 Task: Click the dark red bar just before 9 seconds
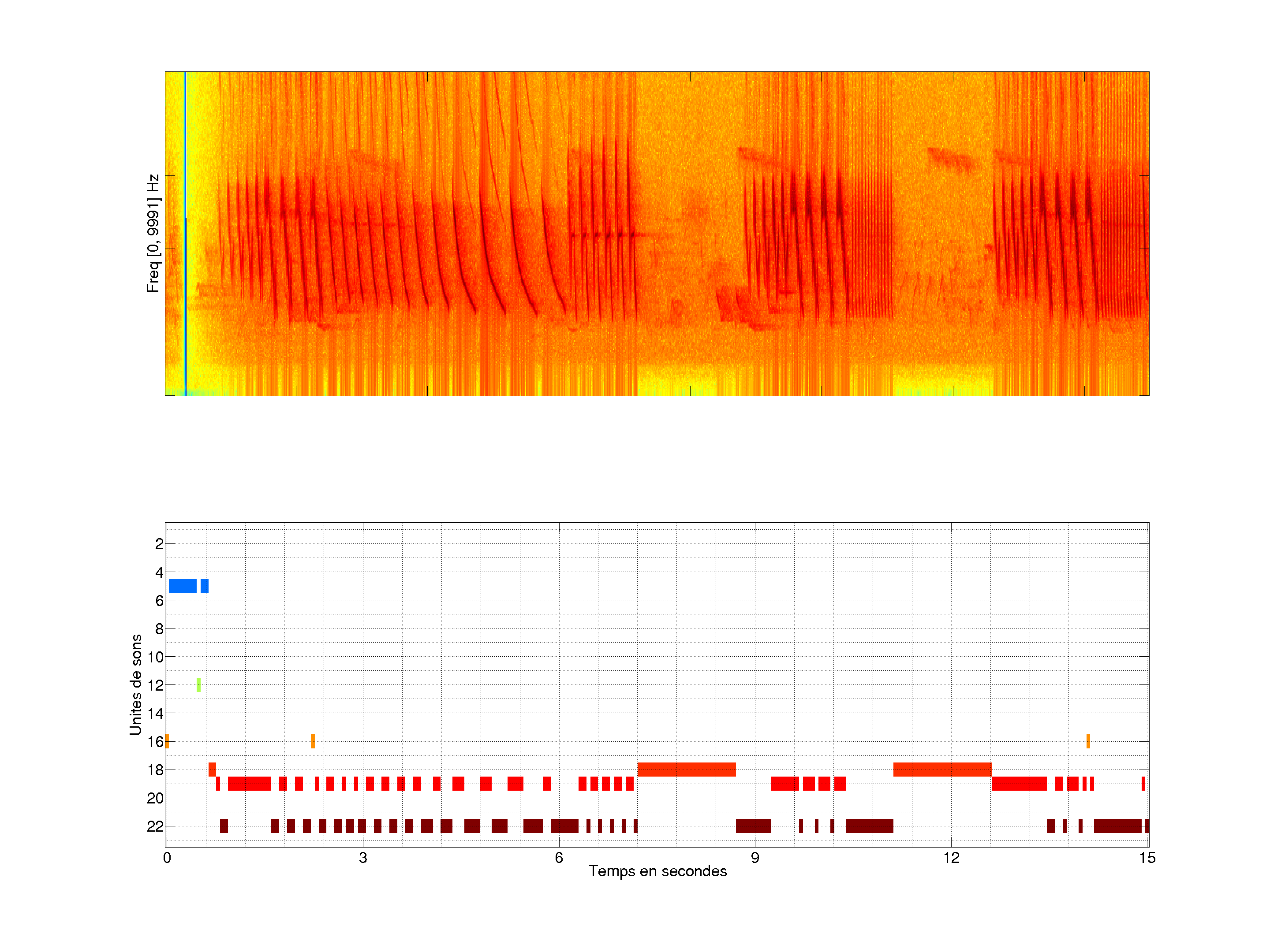(753, 826)
